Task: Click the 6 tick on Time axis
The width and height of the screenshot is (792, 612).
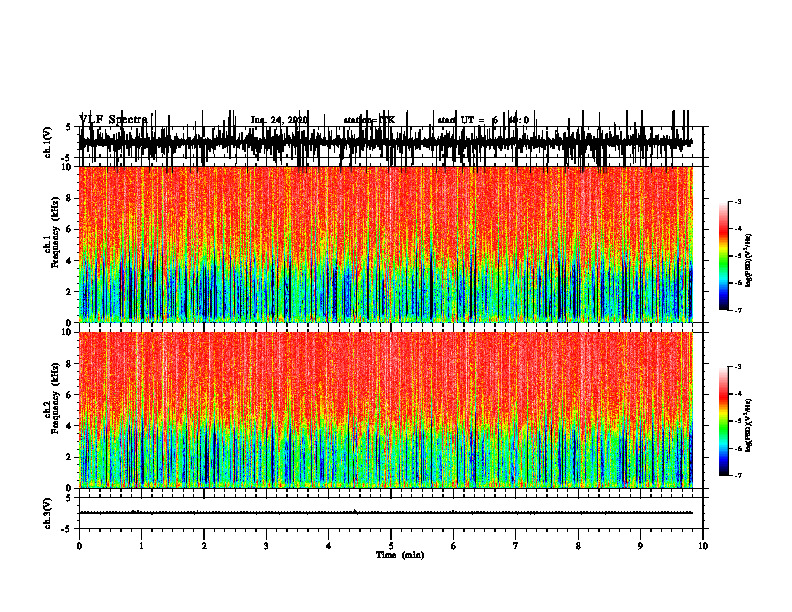Action: coord(454,546)
